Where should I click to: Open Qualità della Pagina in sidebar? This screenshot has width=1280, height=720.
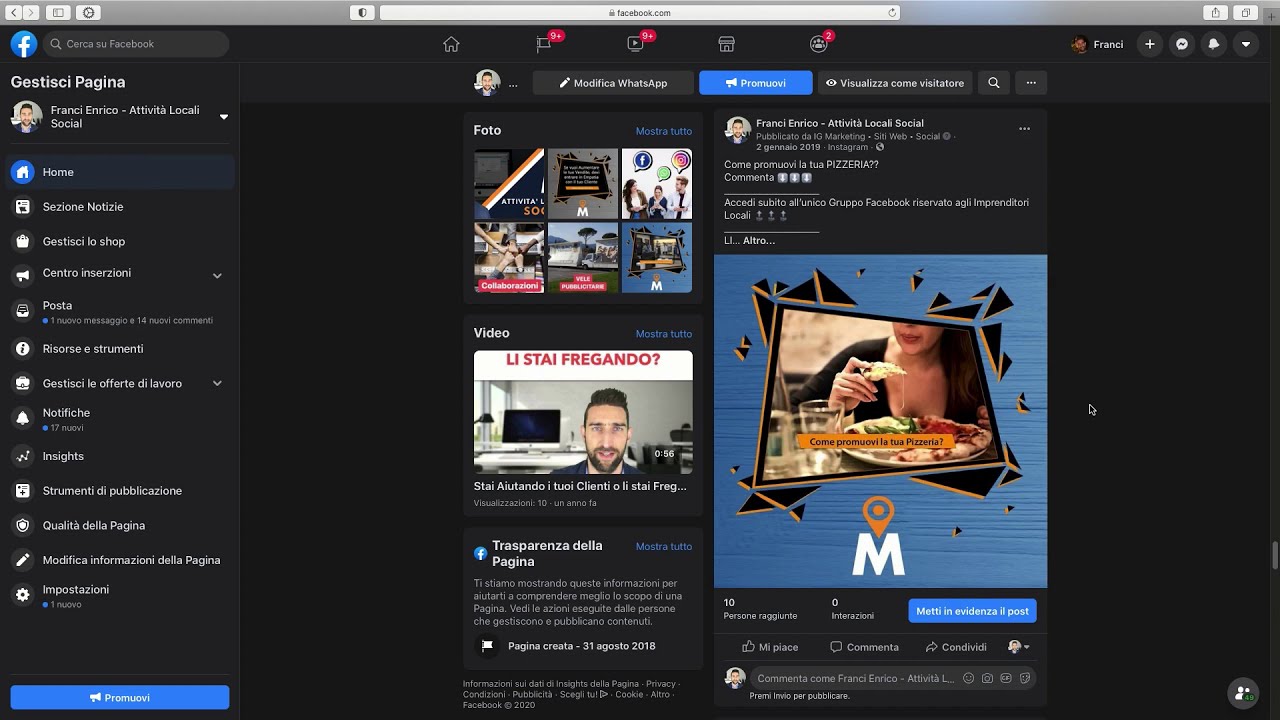tap(120, 525)
